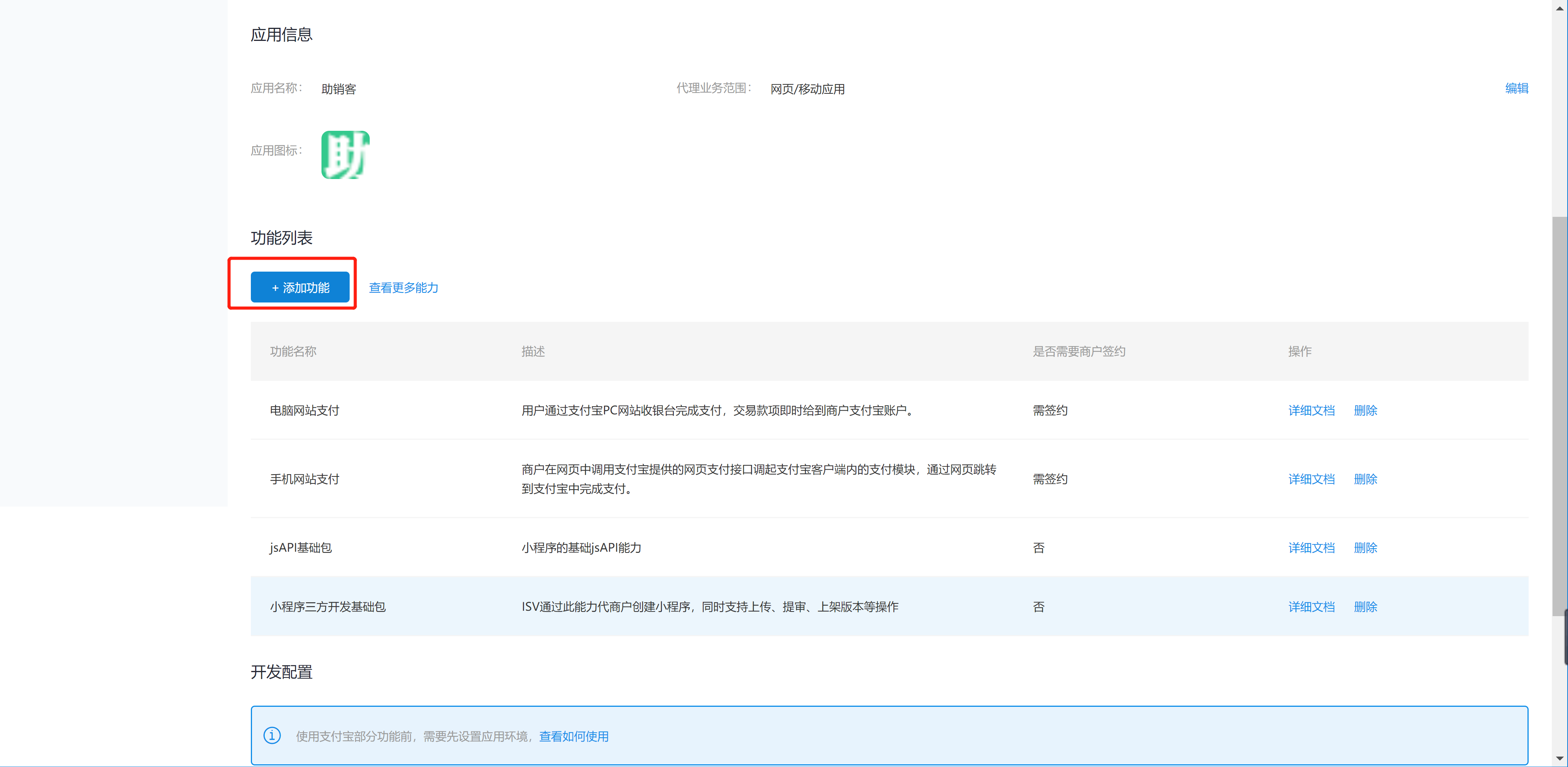Click the 是否需要商户签约 column header
The width and height of the screenshot is (1568, 767).
1079,351
